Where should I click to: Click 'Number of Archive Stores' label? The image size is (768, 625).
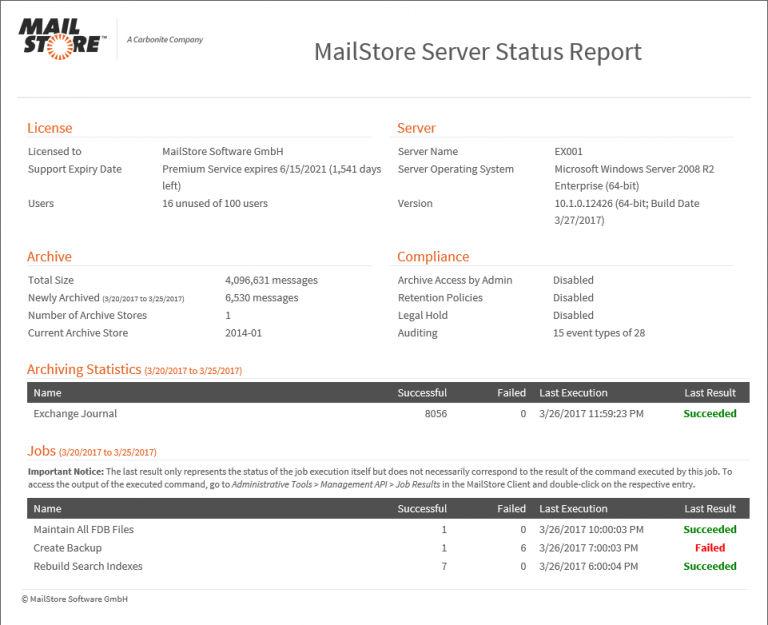(x=87, y=315)
